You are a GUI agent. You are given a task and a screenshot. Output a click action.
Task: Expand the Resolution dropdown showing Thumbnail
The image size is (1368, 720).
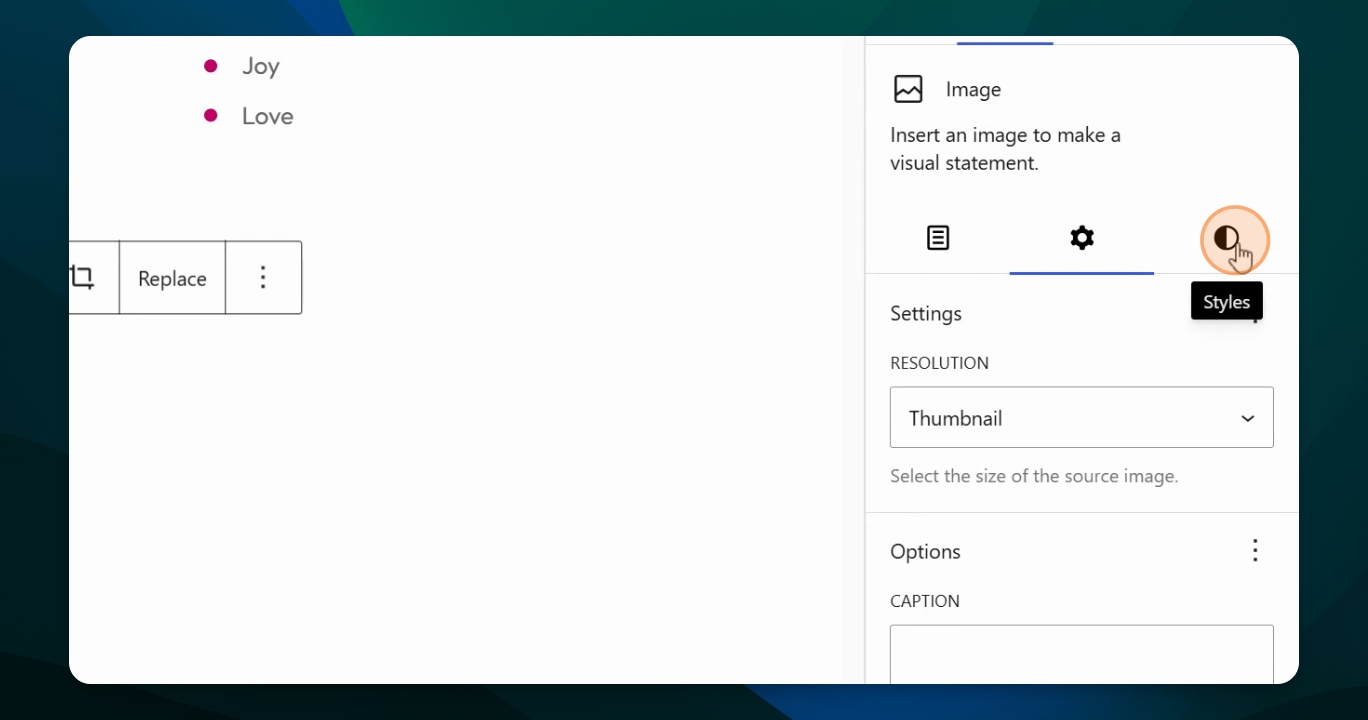pos(1082,417)
